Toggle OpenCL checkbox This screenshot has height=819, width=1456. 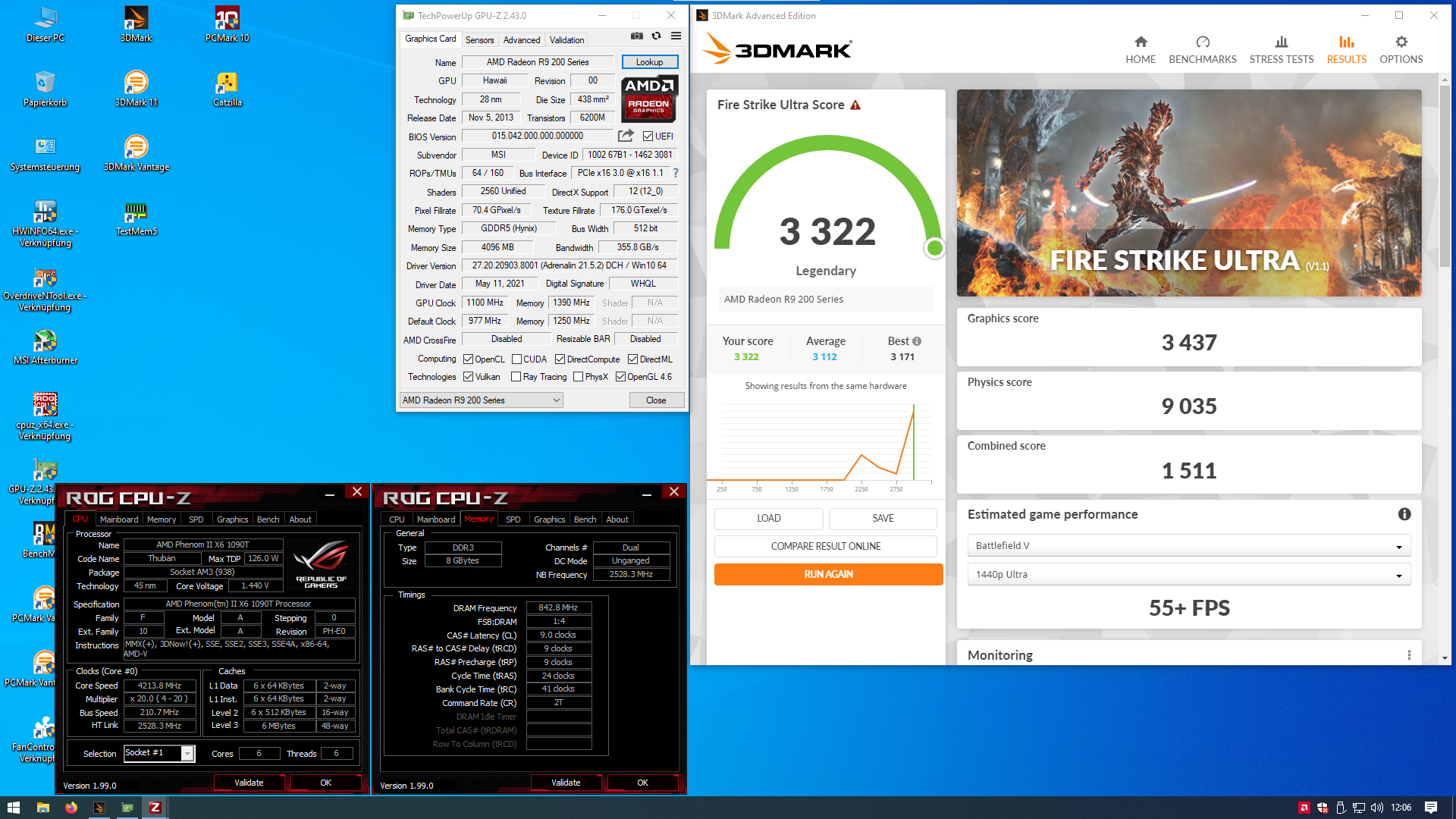[x=468, y=359]
